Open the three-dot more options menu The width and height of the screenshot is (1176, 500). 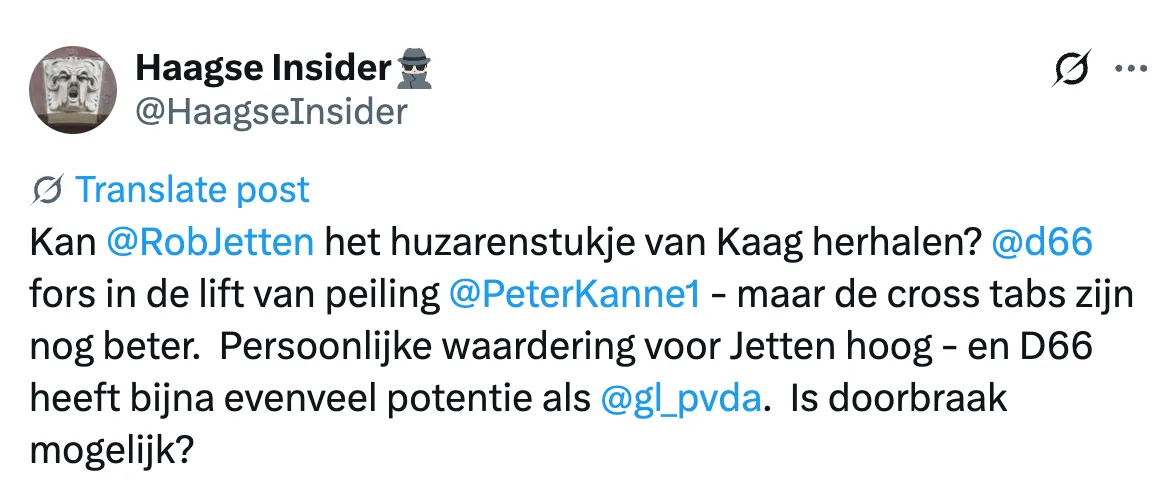coord(1132,68)
